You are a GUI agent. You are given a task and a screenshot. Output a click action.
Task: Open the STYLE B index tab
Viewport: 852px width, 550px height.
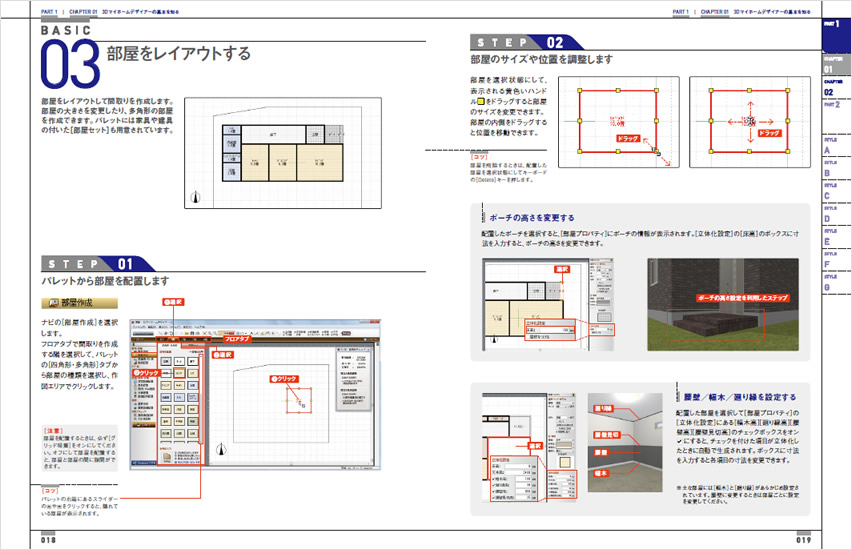(836, 169)
